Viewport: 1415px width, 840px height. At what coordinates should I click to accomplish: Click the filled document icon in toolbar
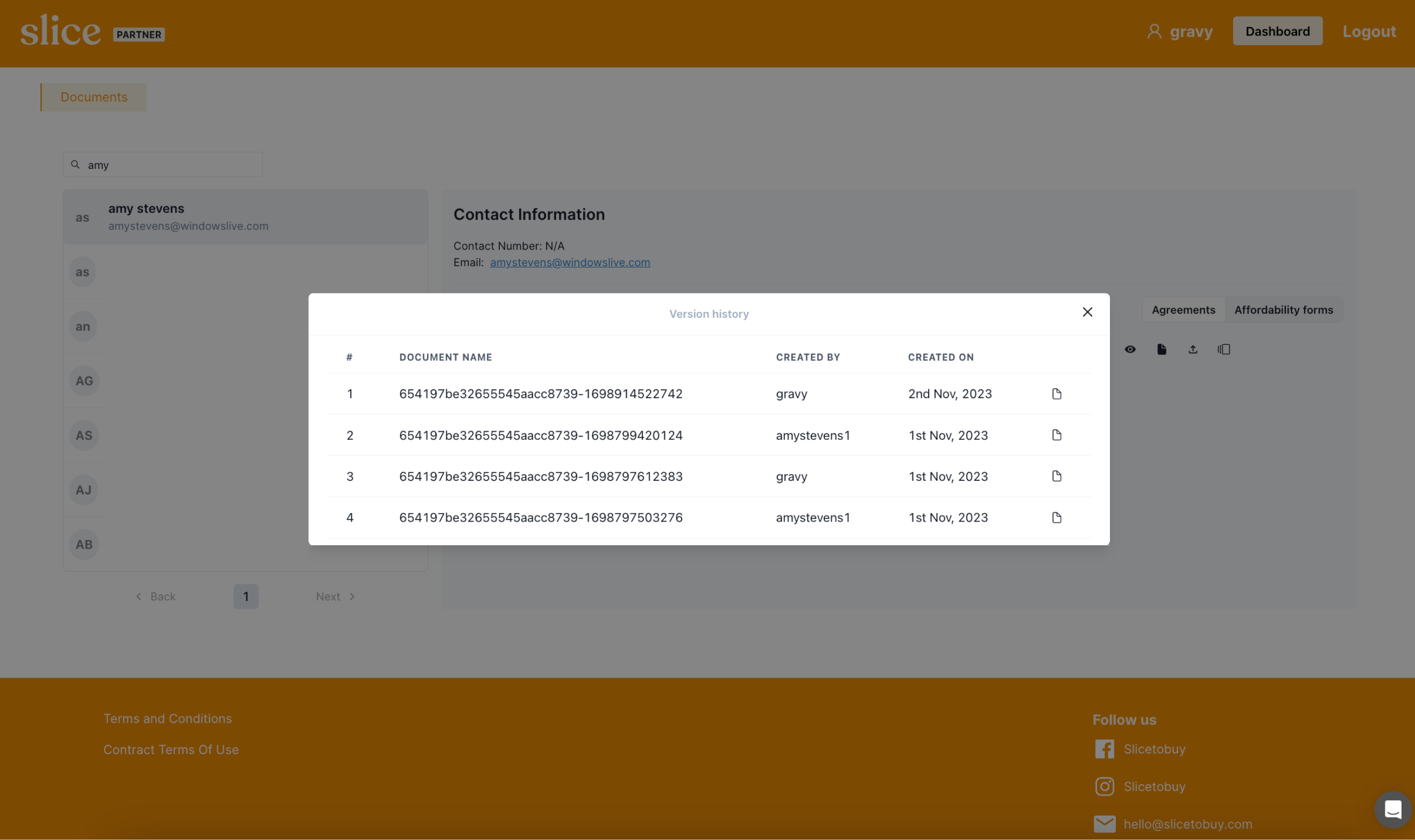tap(1162, 350)
